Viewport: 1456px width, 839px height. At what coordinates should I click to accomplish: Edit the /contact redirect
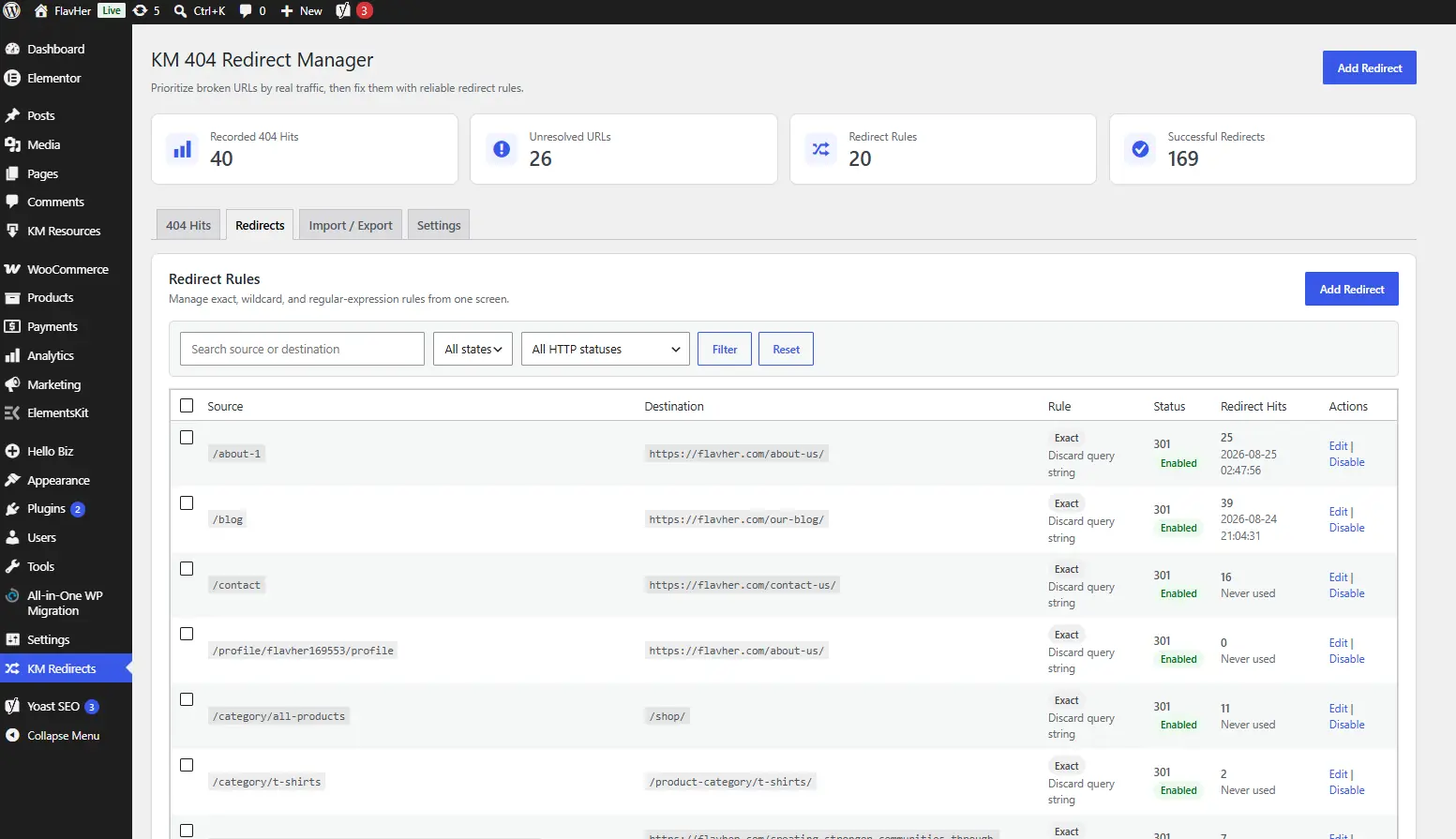point(1338,577)
